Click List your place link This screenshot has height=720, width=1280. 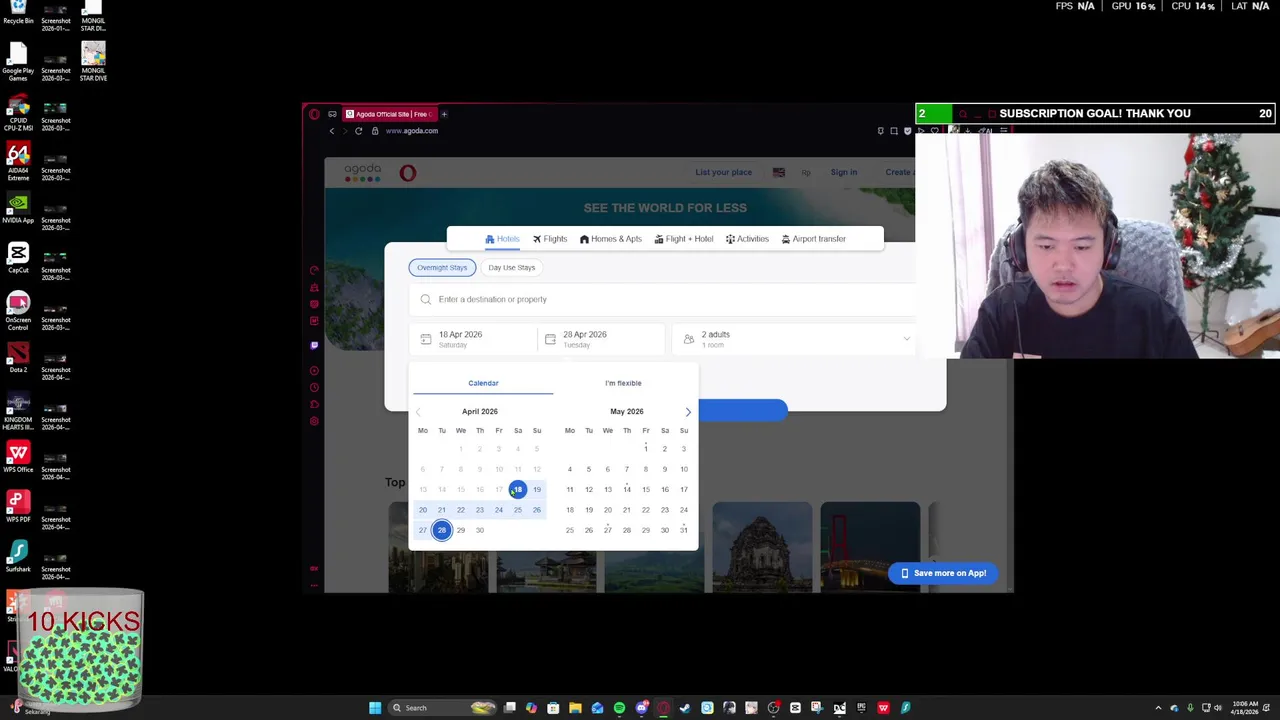pos(723,172)
